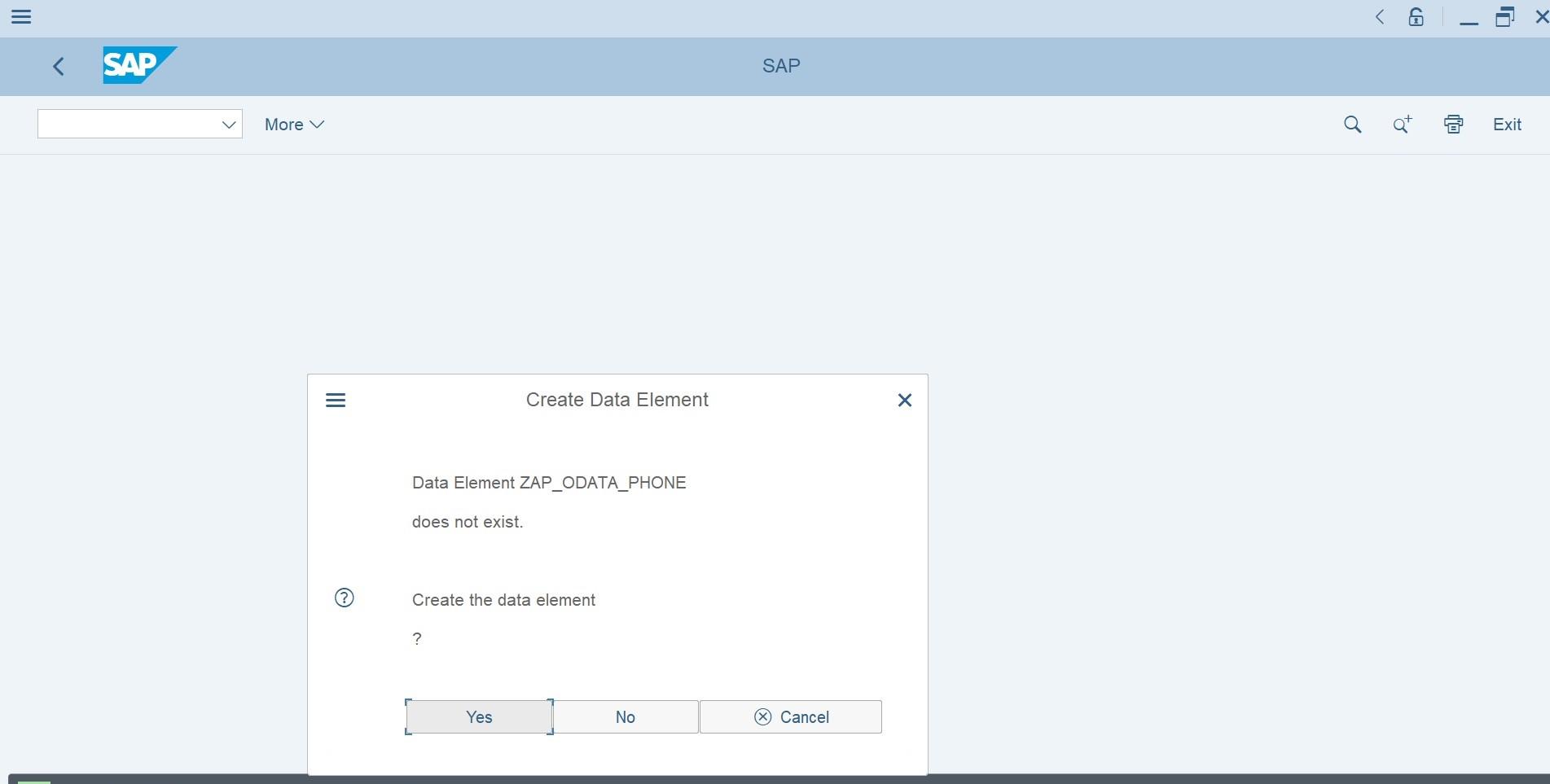Navigate back with the toolbar arrow
This screenshot has height=784, width=1550.
[58, 66]
